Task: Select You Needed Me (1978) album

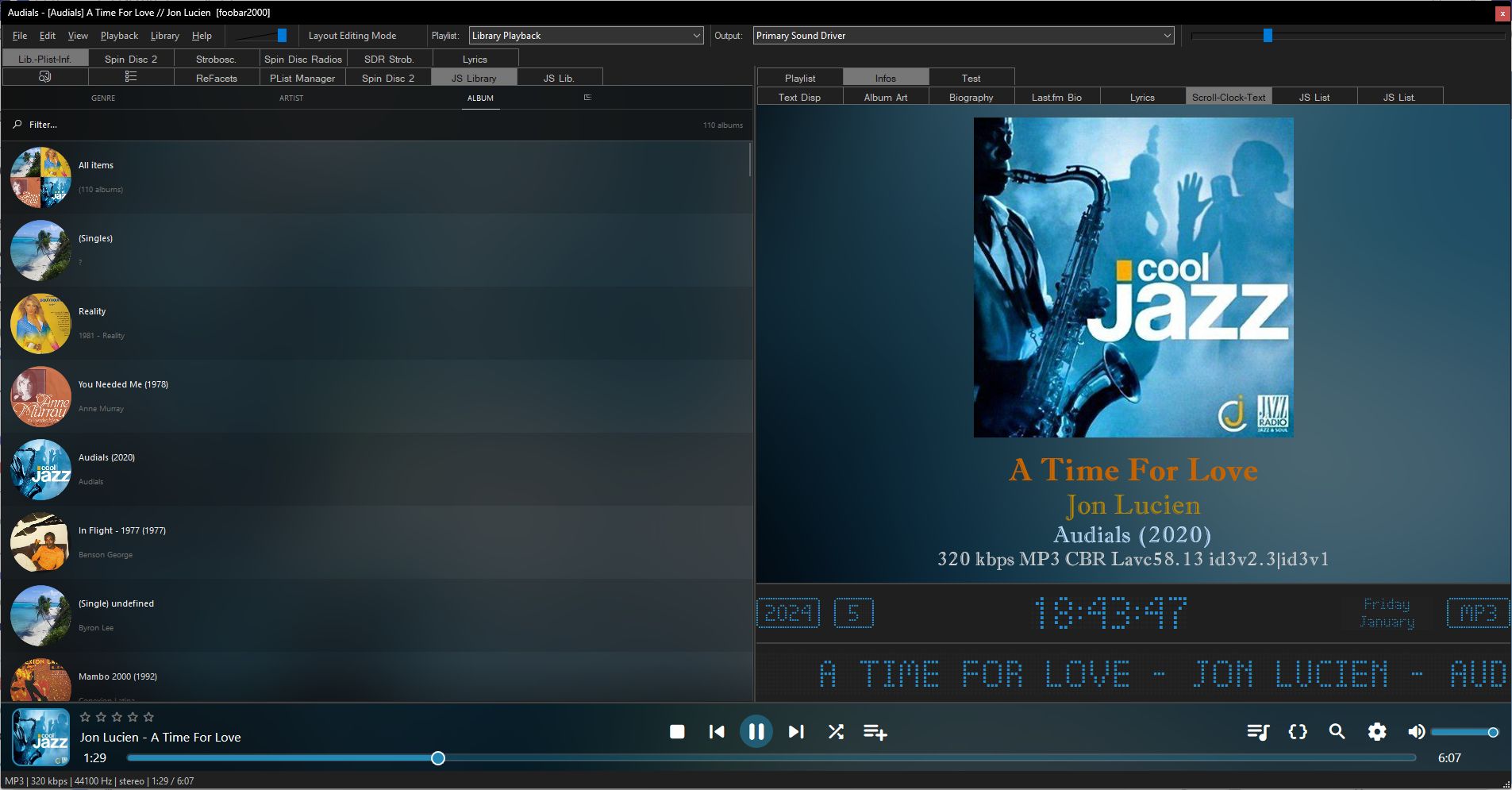Action: tap(376, 396)
